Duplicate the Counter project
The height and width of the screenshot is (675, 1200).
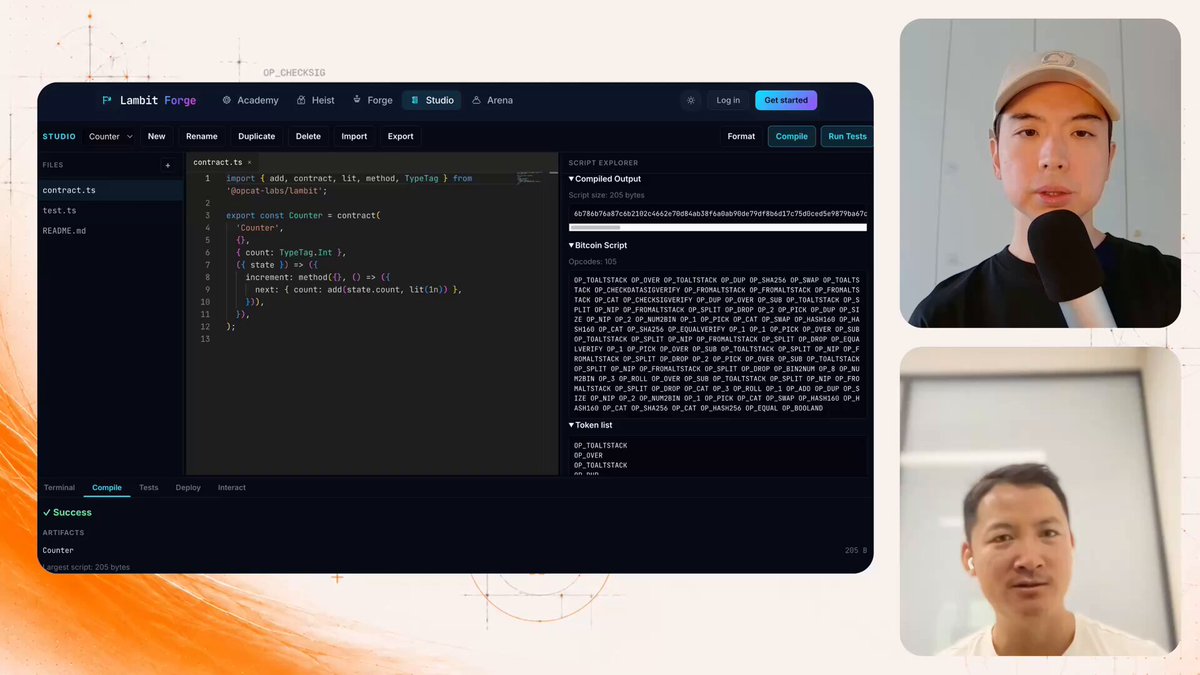[256, 136]
